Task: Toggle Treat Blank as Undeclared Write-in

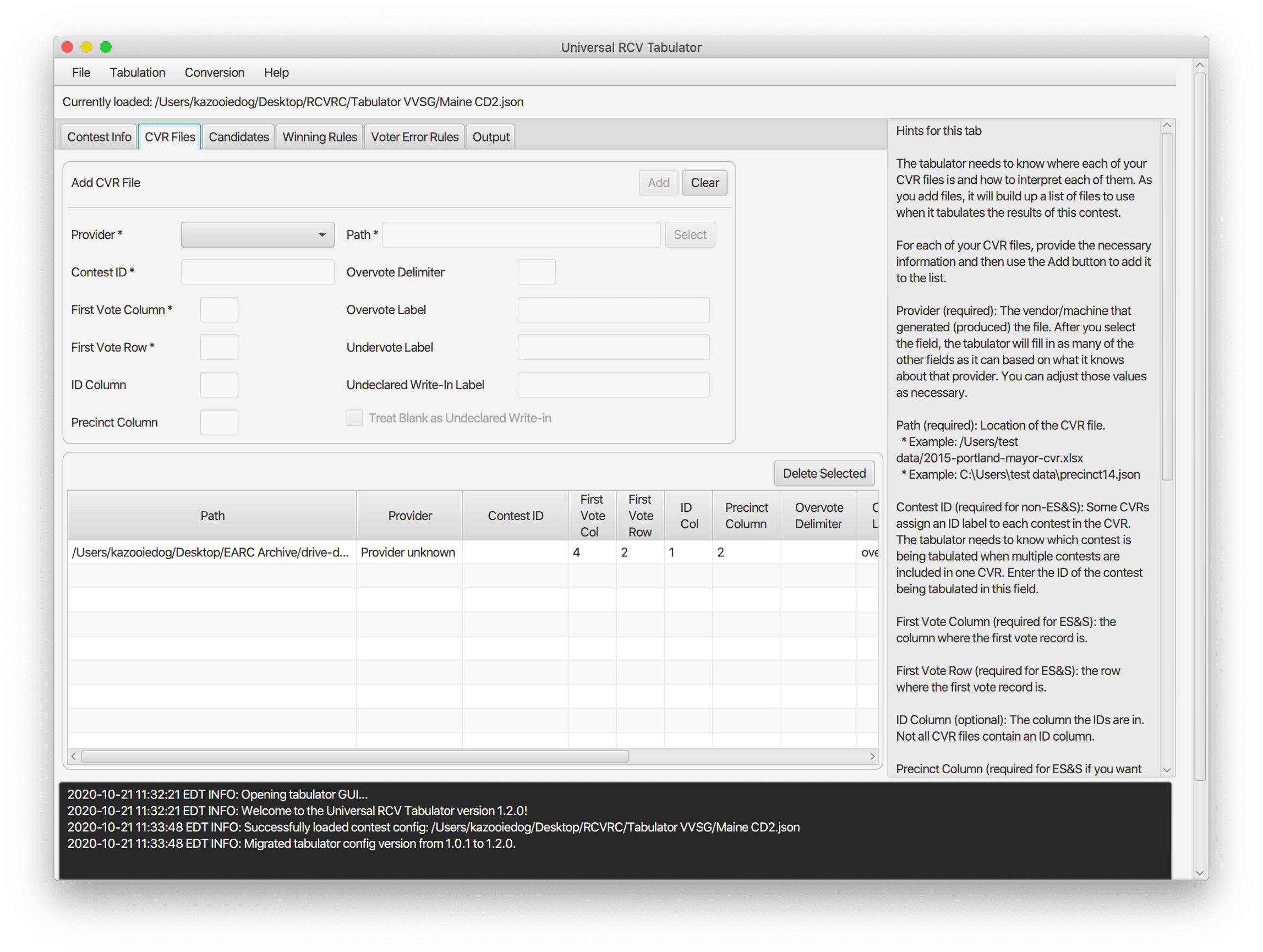Action: (354, 418)
